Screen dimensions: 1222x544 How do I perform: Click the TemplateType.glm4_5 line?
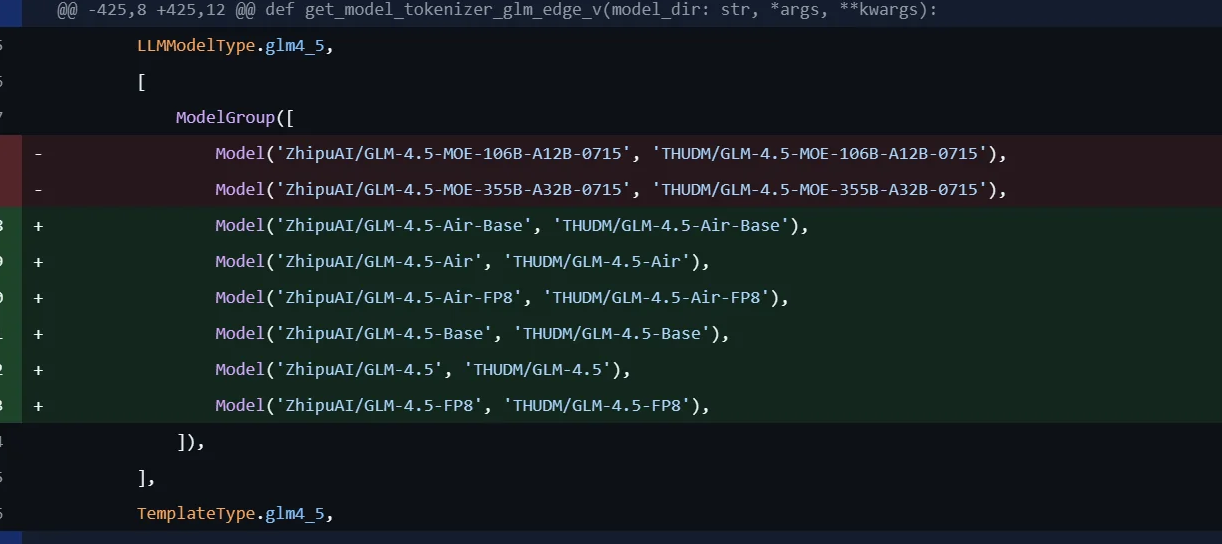[x=611, y=514]
